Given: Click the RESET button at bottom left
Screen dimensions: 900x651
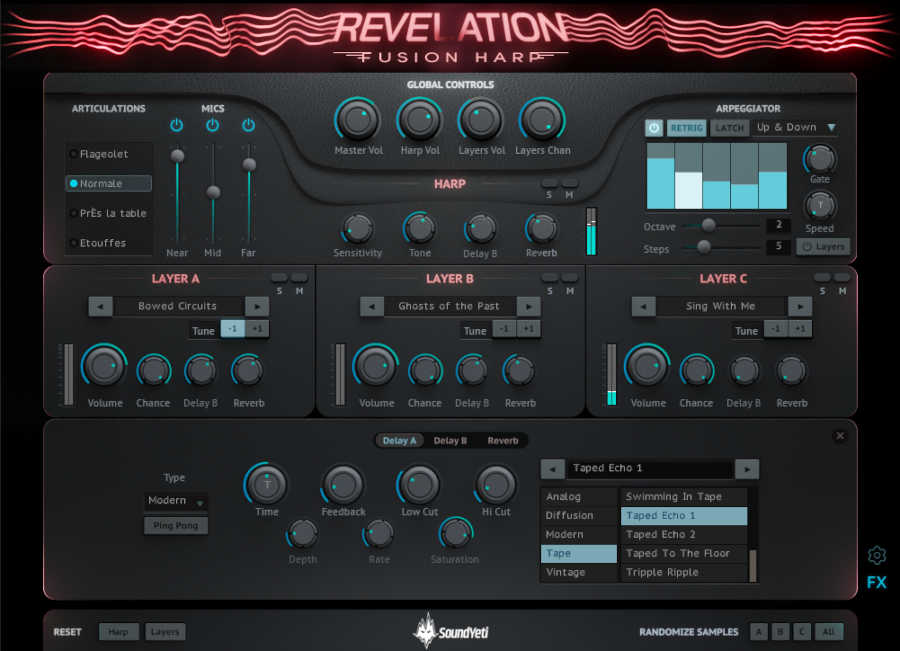Looking at the screenshot, I should 66,631.
